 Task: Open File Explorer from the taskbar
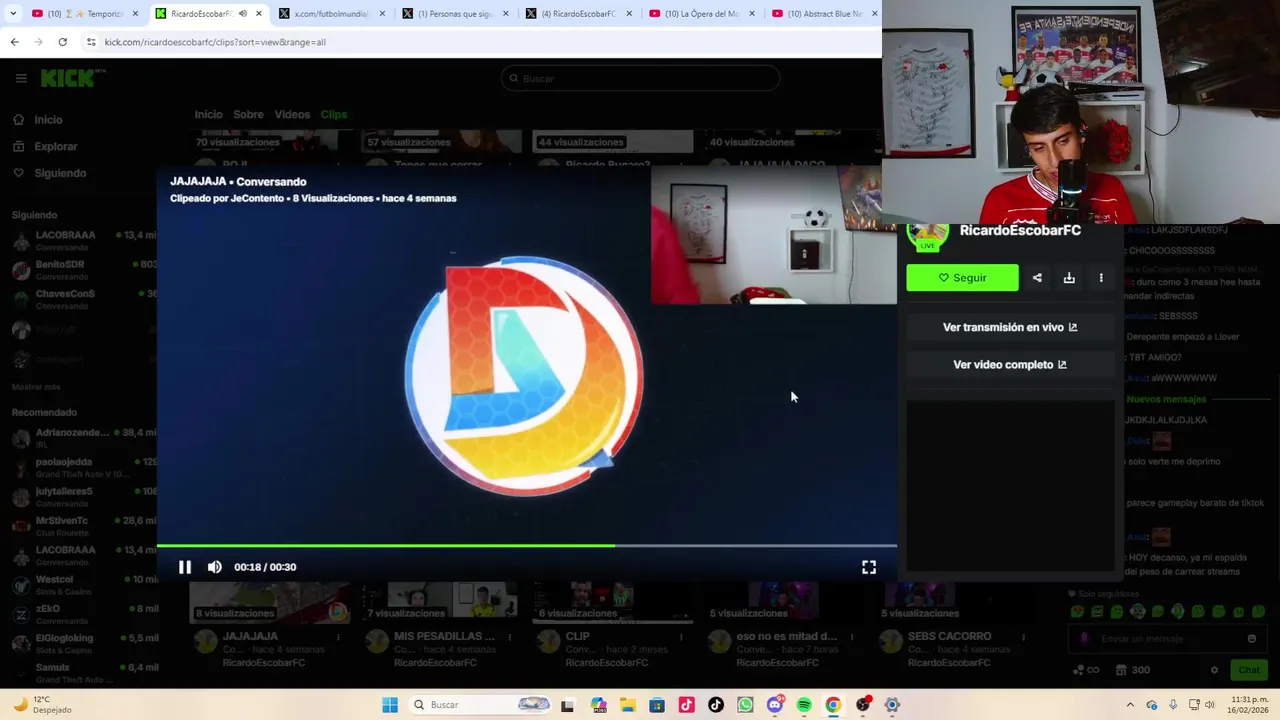627,705
